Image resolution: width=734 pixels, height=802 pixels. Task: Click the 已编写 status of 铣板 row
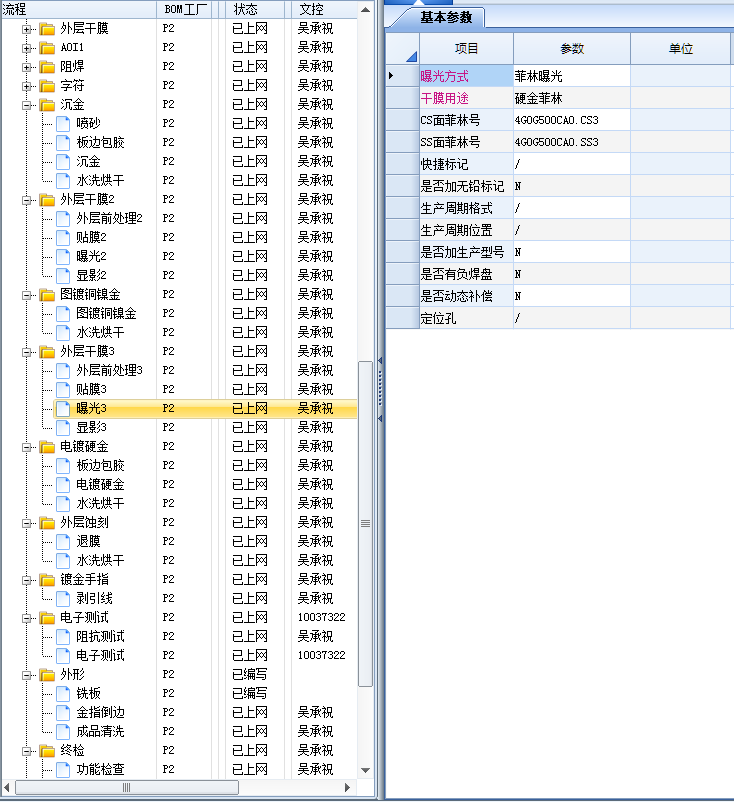click(250, 694)
